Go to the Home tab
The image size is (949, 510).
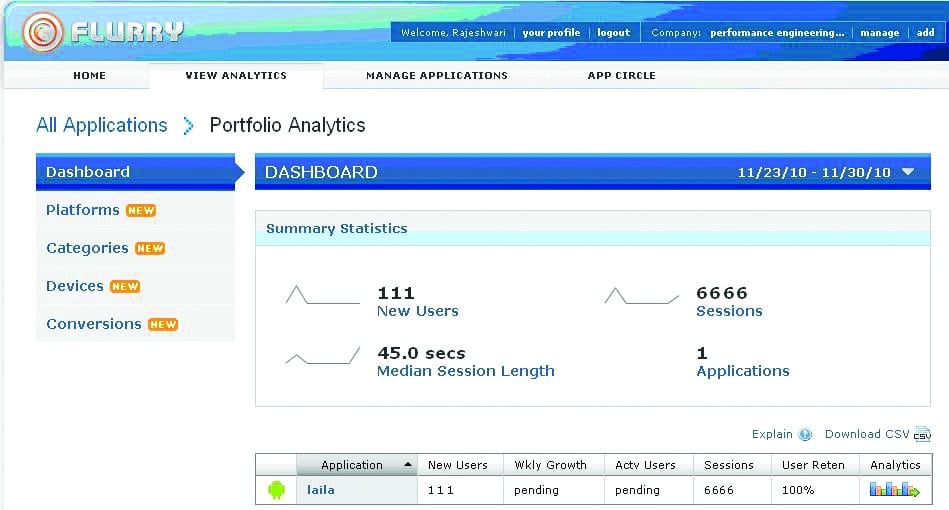click(89, 76)
